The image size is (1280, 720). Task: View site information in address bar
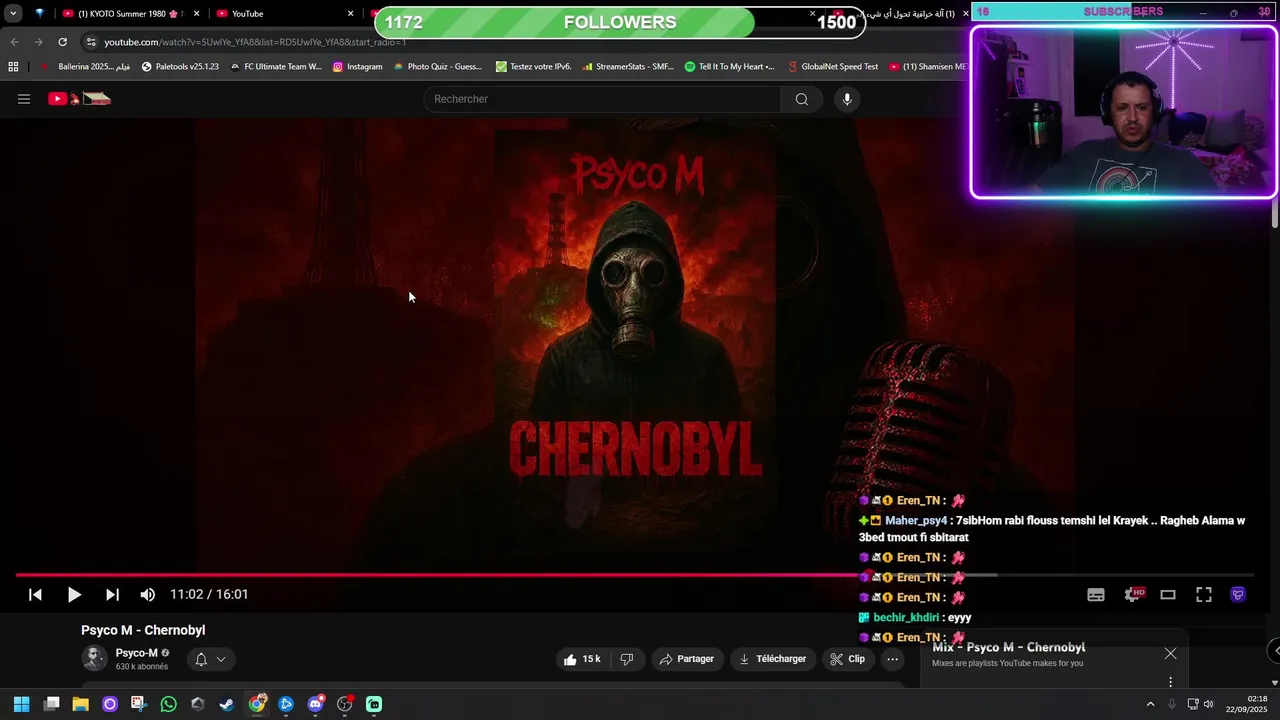(91, 42)
